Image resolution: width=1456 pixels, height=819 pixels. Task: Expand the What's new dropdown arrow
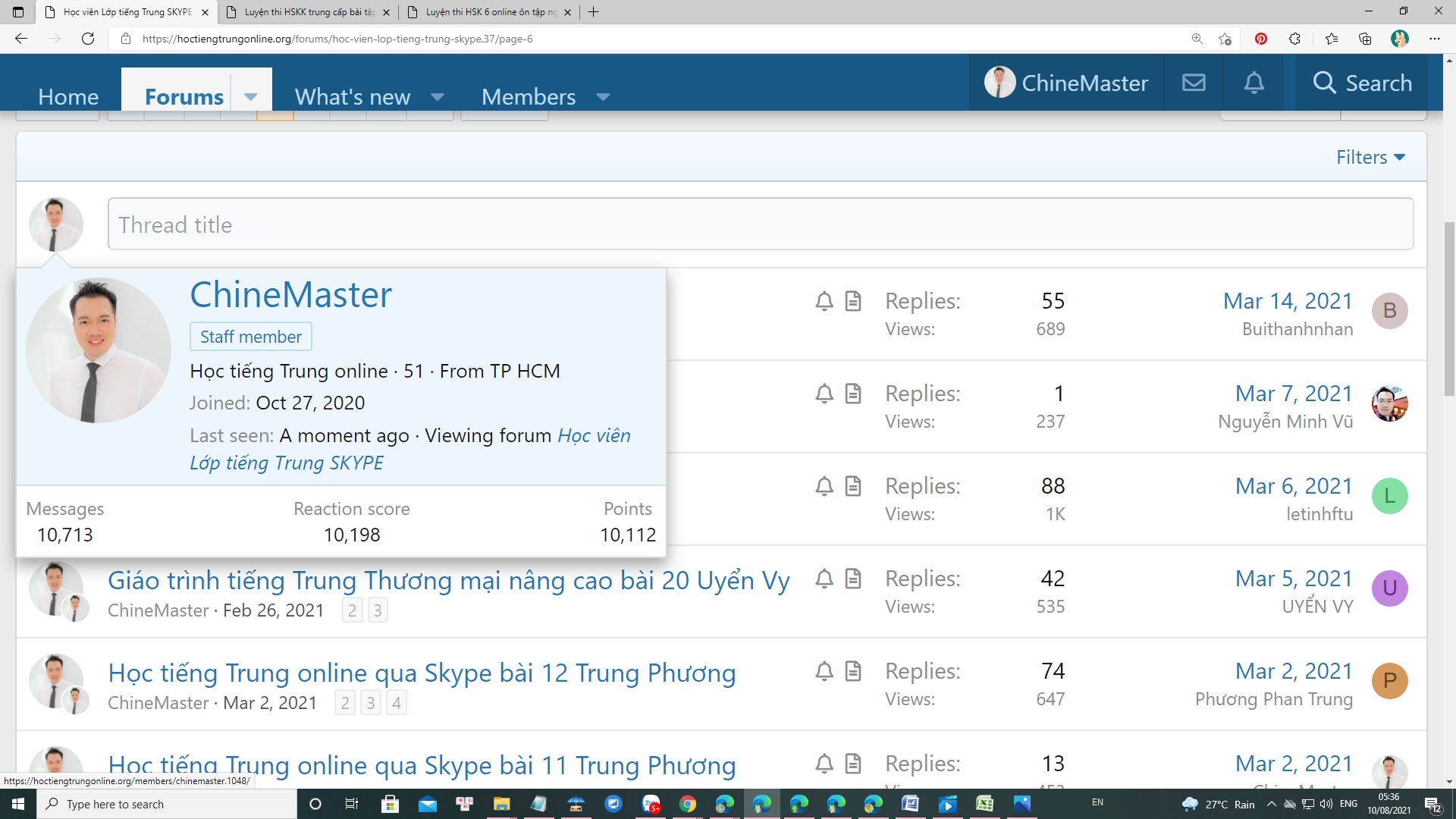tap(438, 97)
